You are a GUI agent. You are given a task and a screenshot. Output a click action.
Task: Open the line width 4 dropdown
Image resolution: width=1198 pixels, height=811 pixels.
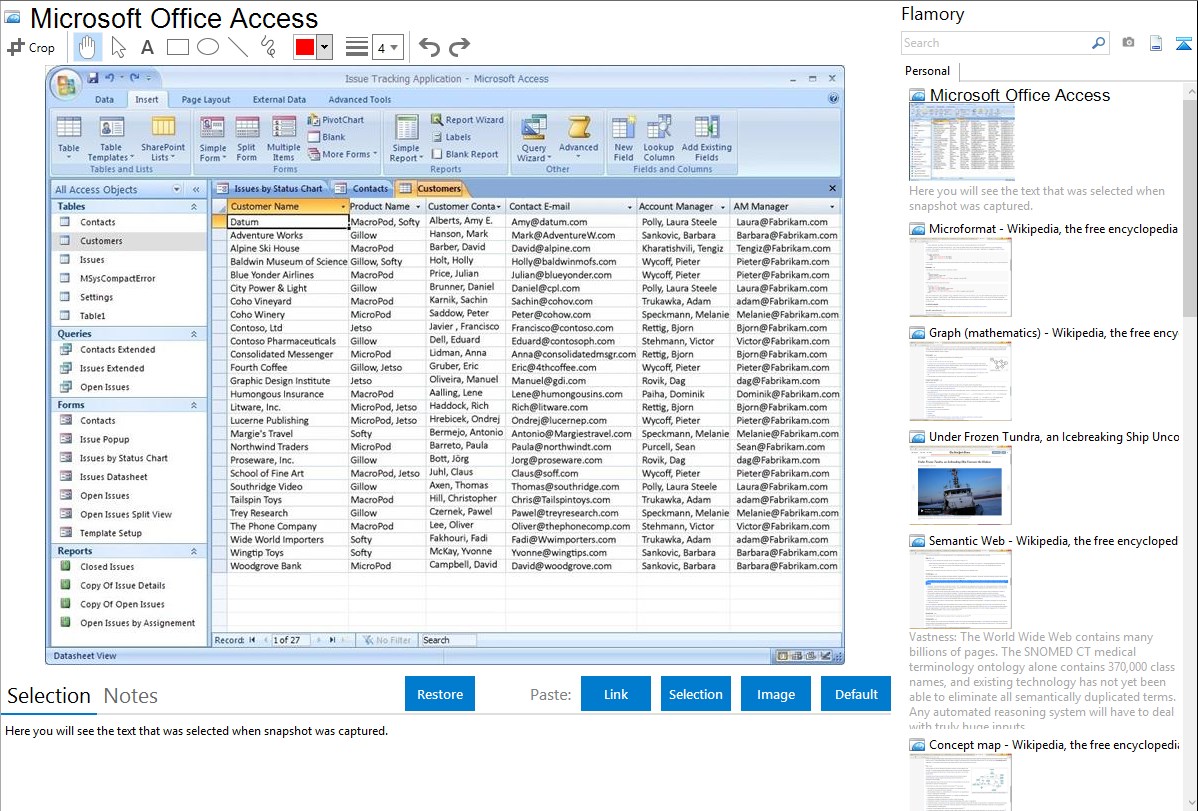[x=388, y=48]
